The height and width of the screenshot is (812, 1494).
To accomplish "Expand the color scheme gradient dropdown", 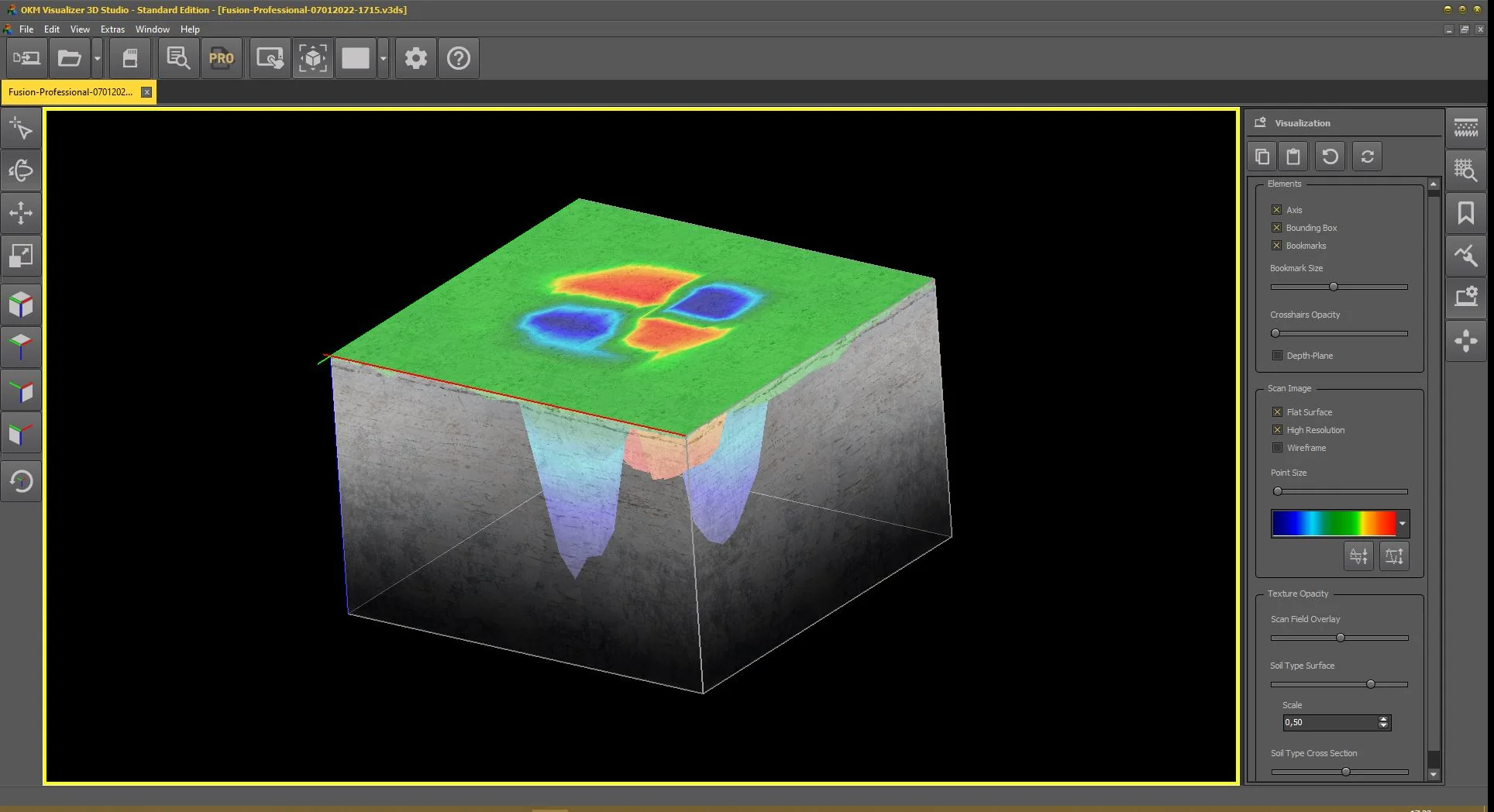I will 1402,524.
